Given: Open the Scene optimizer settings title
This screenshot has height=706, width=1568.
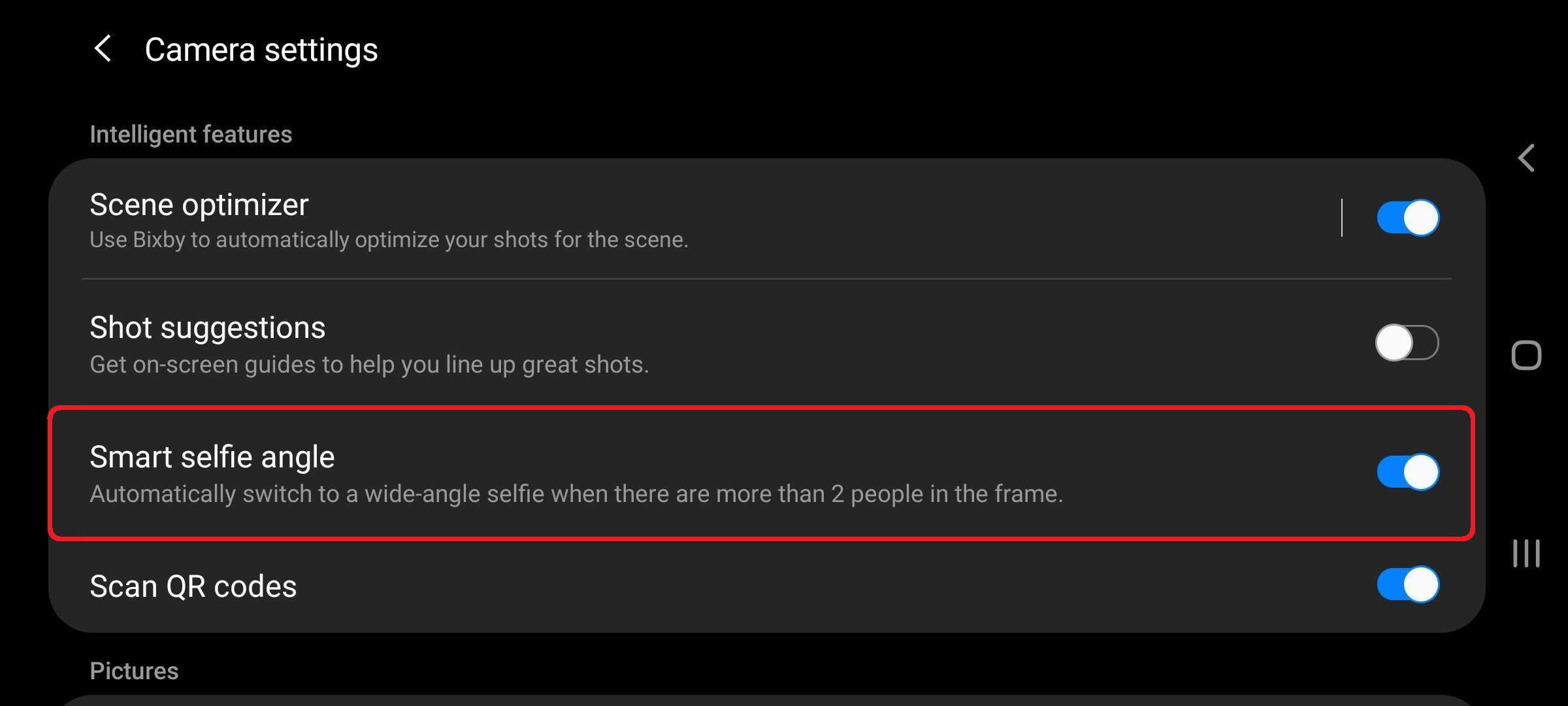Looking at the screenshot, I should pos(199,205).
